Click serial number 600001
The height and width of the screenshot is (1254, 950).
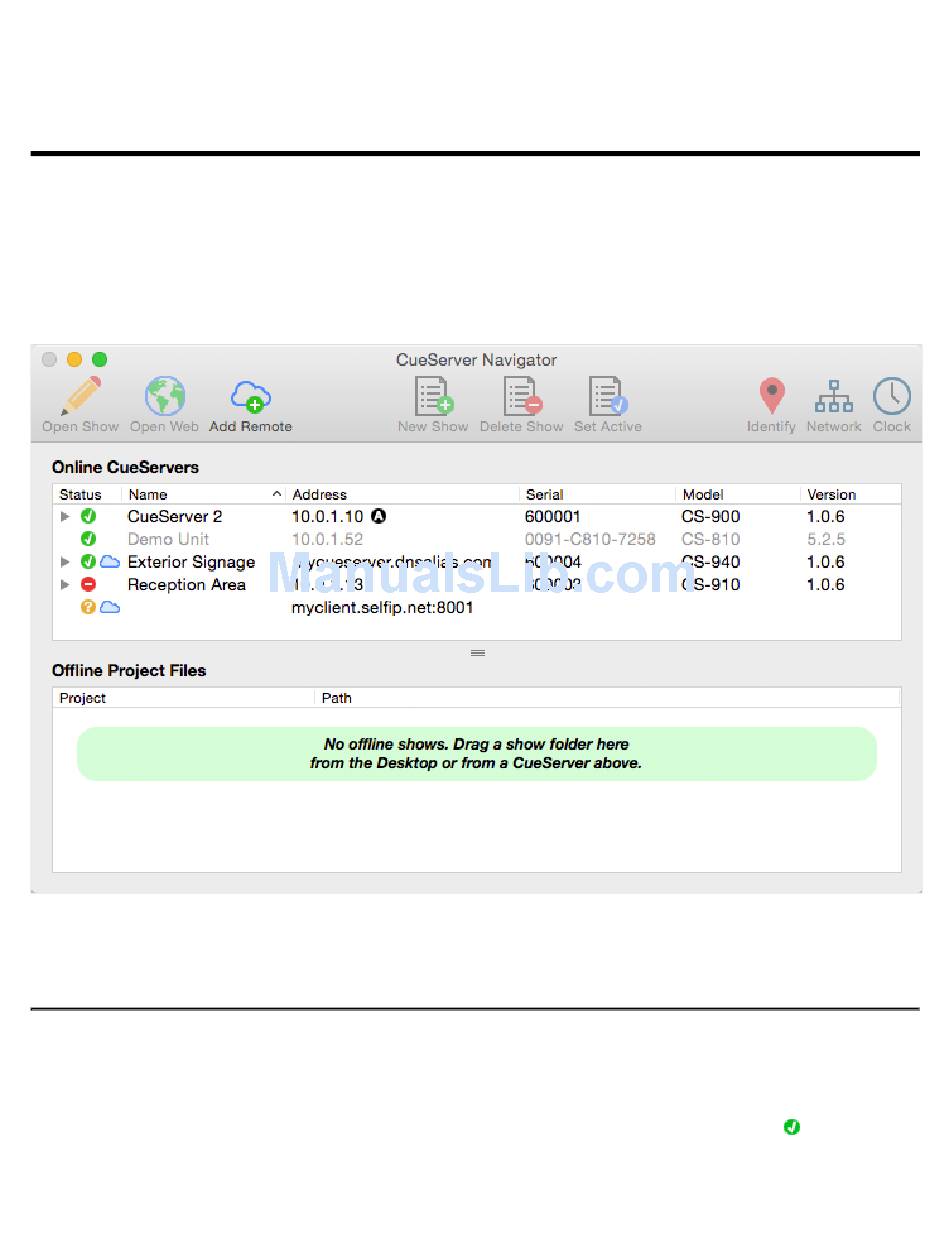pos(553,517)
